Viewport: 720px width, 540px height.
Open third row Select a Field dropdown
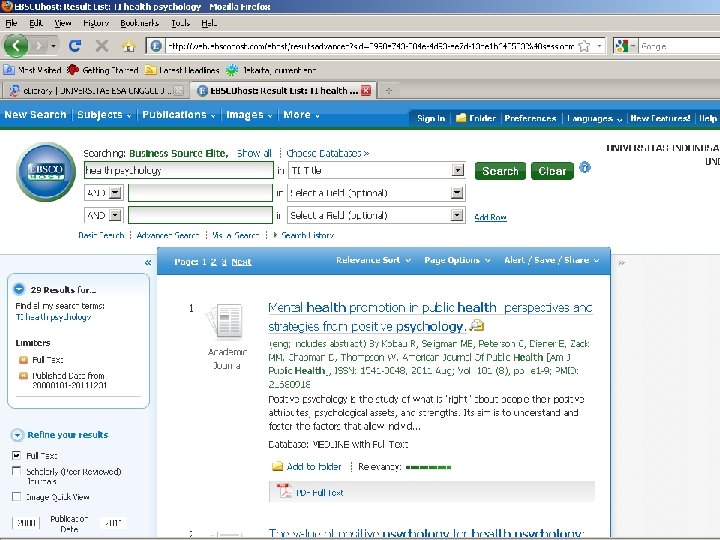click(457, 215)
